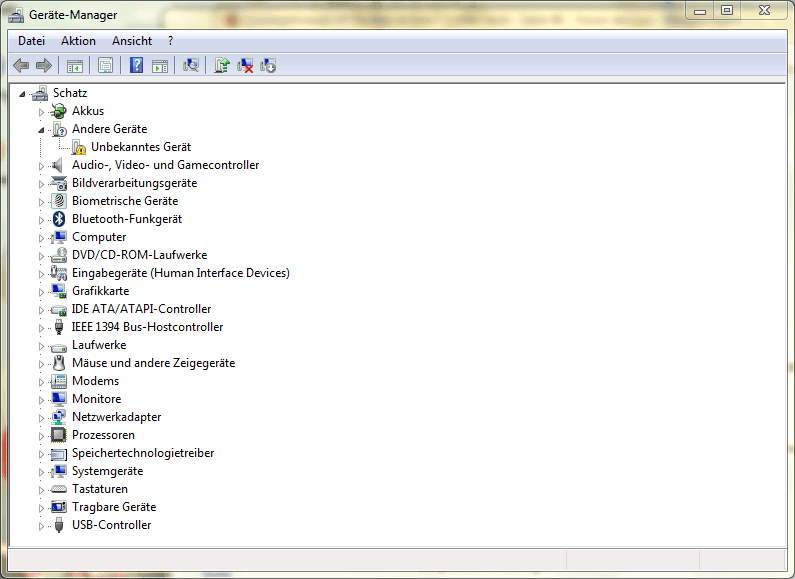795x579 pixels.
Task: Open the ? help menu
Action: pos(170,41)
